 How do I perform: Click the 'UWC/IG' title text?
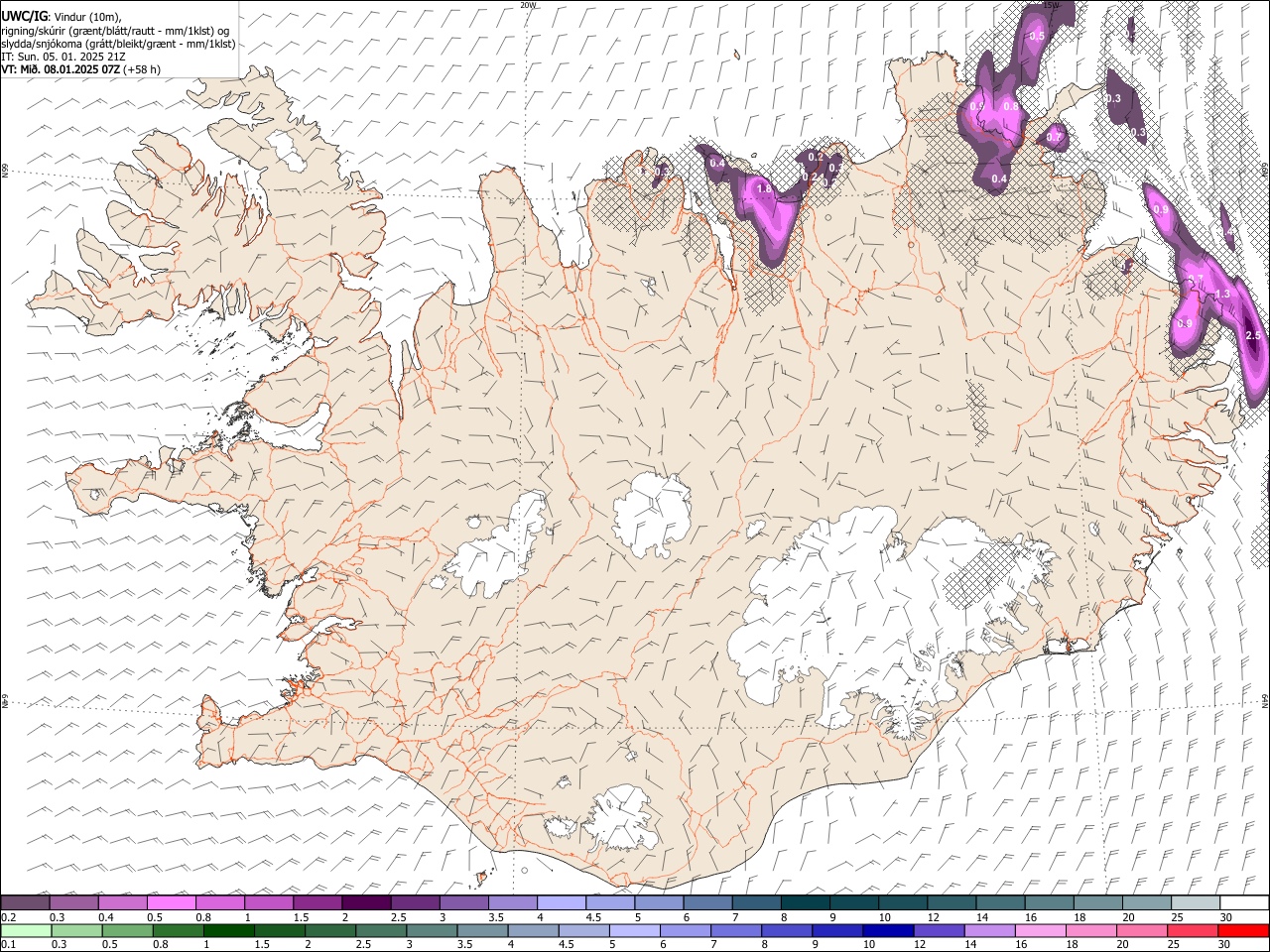point(23,17)
